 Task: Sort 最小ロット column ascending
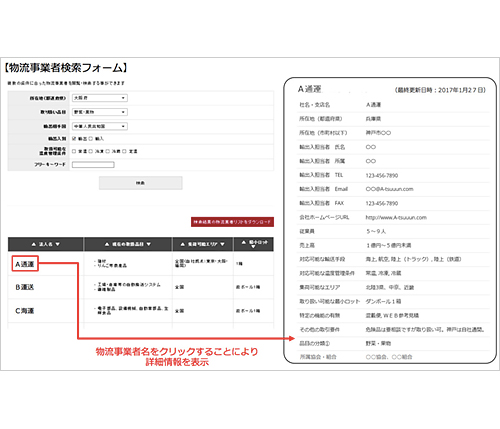tap(244, 242)
